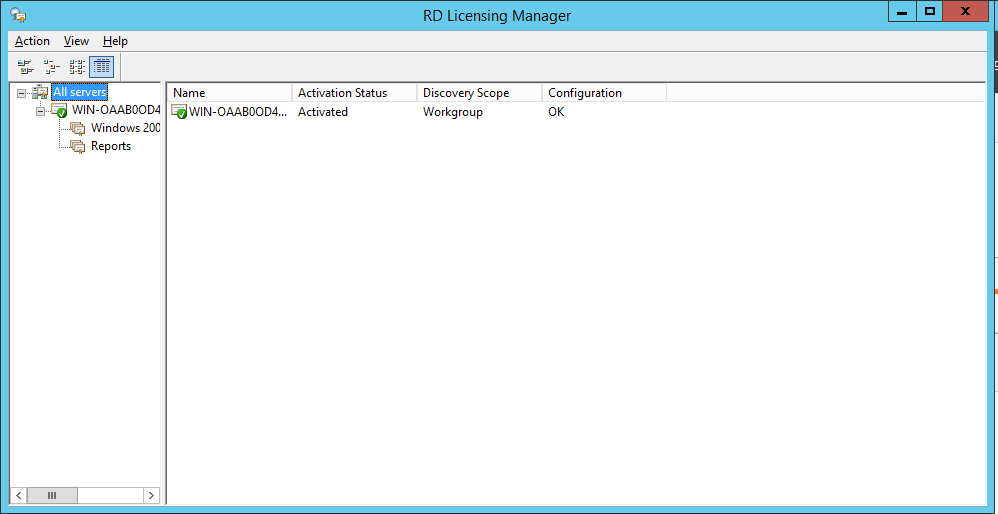
Task: Click the RD Licensing Manager title bar icon
Action: click(18, 14)
